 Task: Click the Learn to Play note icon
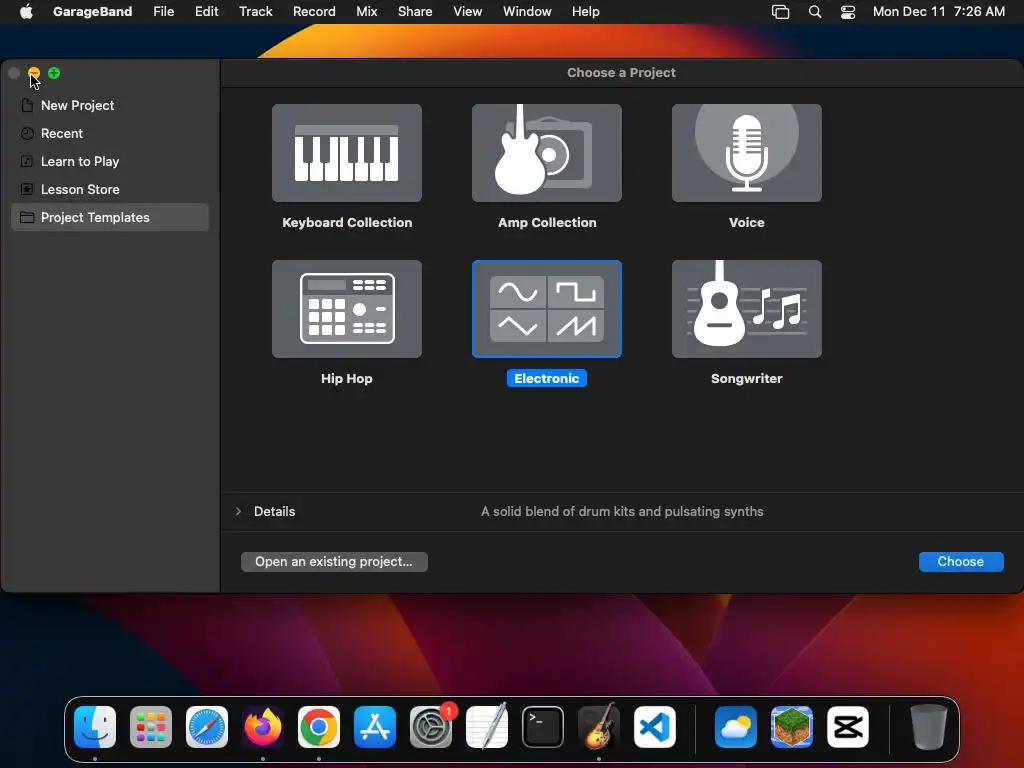[27, 161]
